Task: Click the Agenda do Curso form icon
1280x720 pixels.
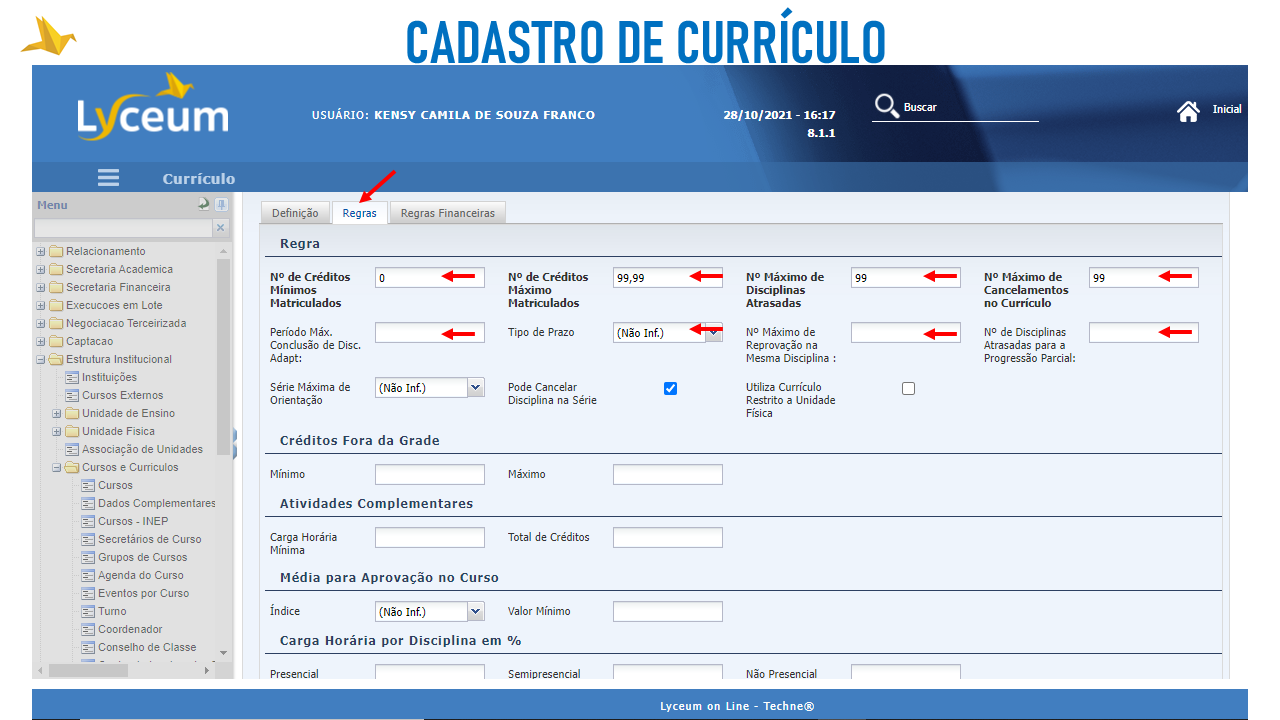Action: (88, 576)
